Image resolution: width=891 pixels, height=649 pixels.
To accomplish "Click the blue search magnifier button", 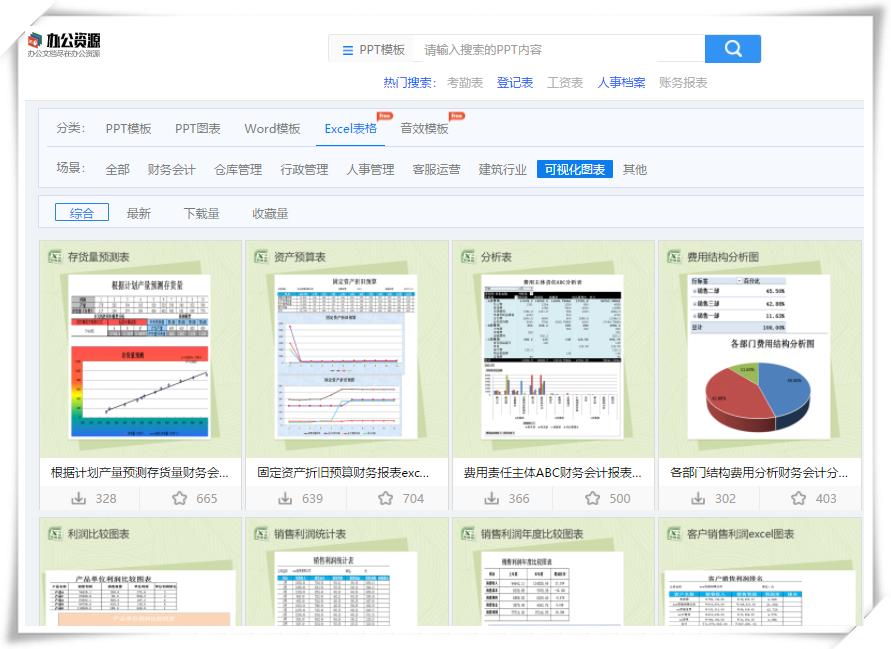I will pos(731,48).
